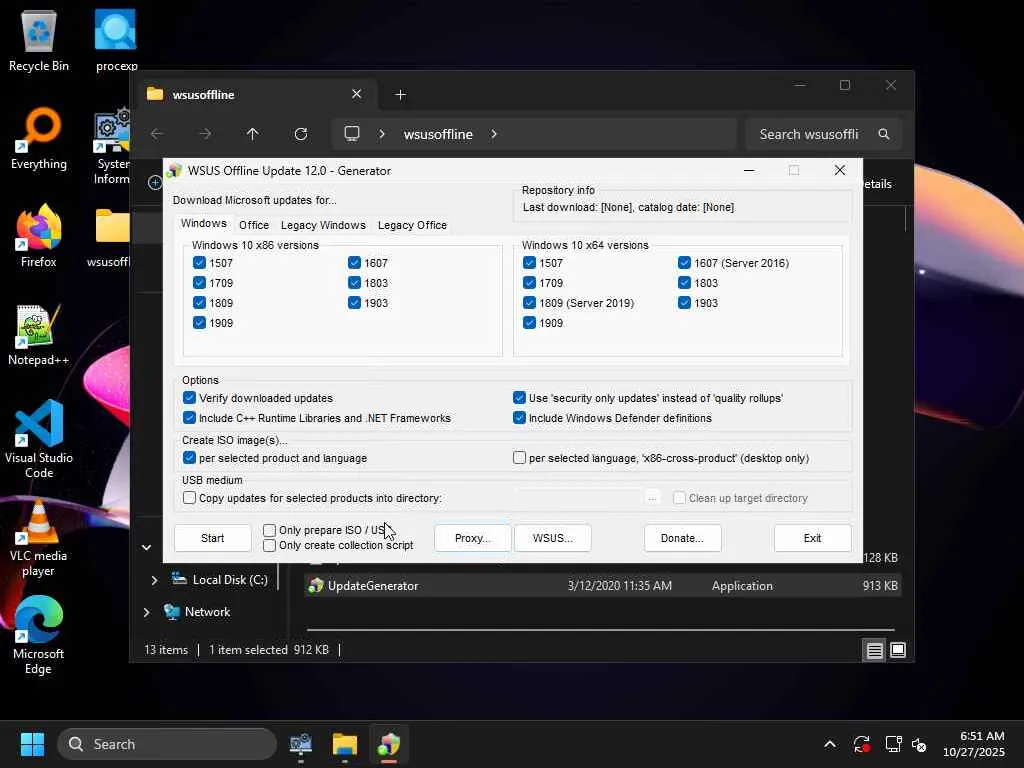Toggle security only updates option

click(519, 398)
